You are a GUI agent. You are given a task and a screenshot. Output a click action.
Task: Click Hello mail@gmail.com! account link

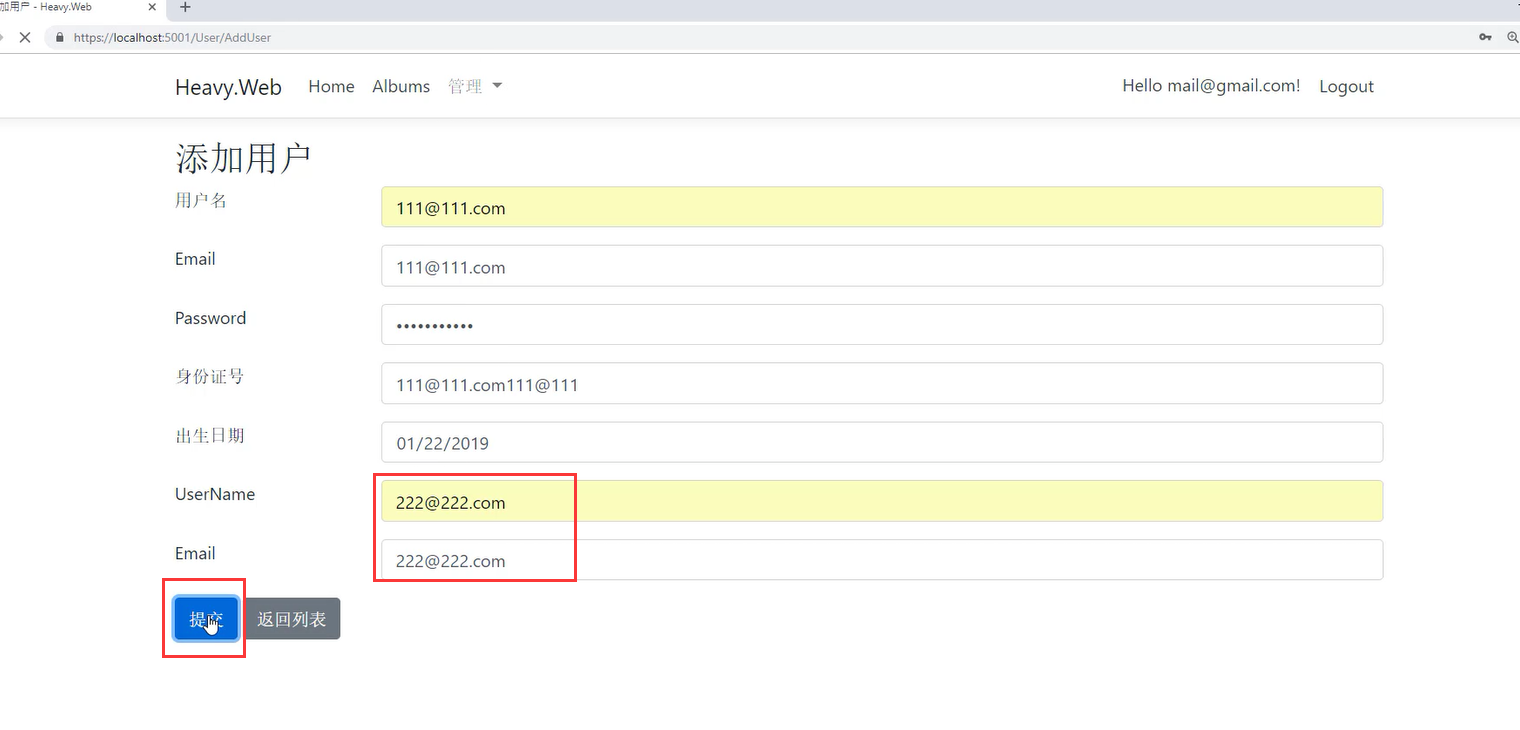(1211, 86)
